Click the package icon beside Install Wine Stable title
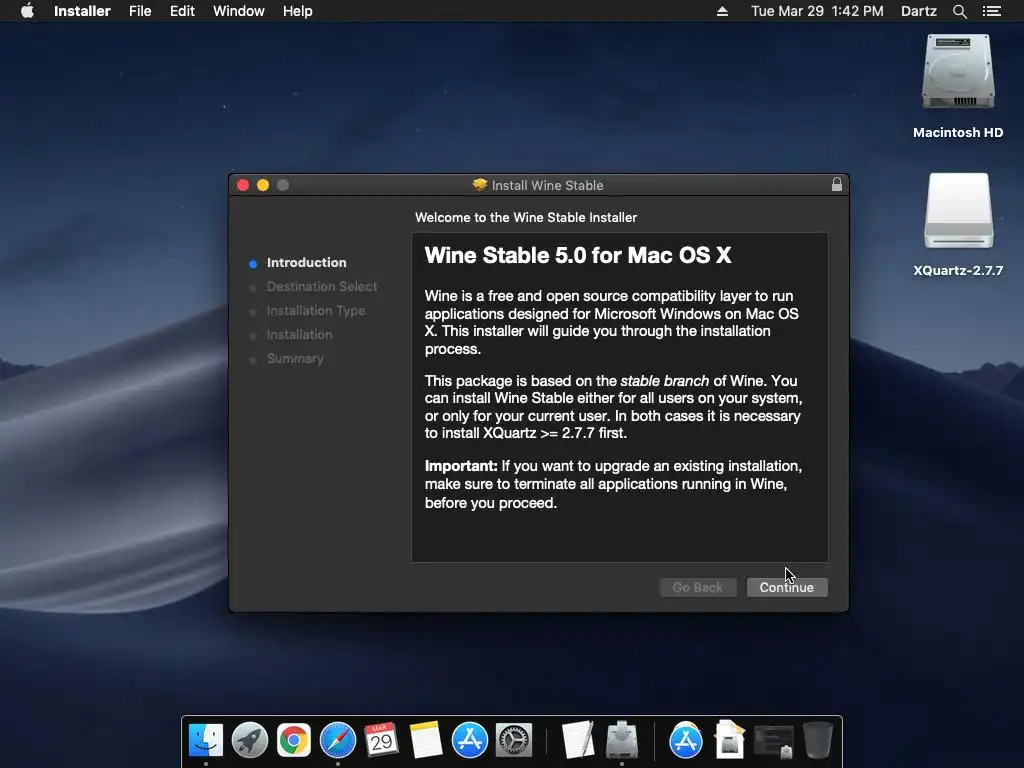The height and width of the screenshot is (768, 1024). (x=480, y=185)
